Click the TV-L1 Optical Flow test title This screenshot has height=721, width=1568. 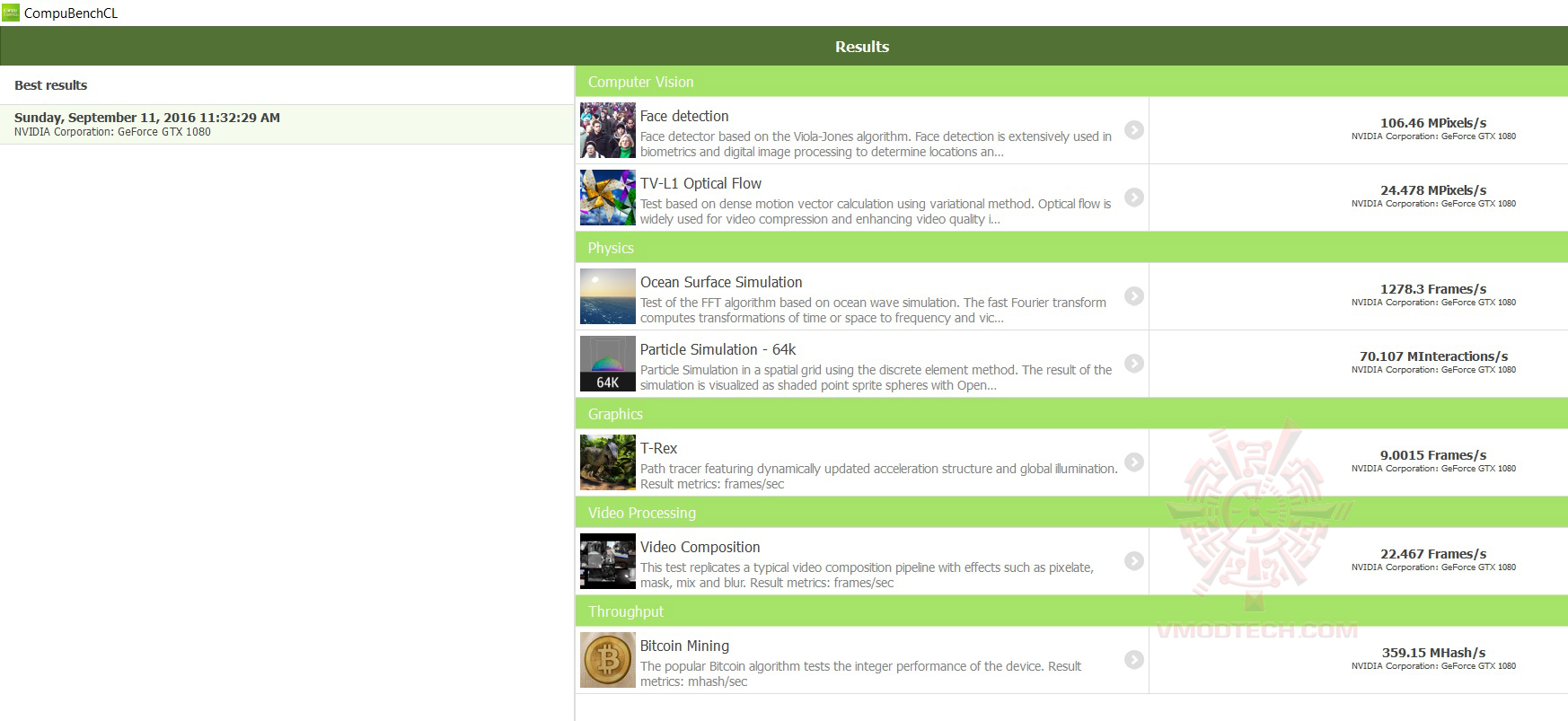(700, 183)
